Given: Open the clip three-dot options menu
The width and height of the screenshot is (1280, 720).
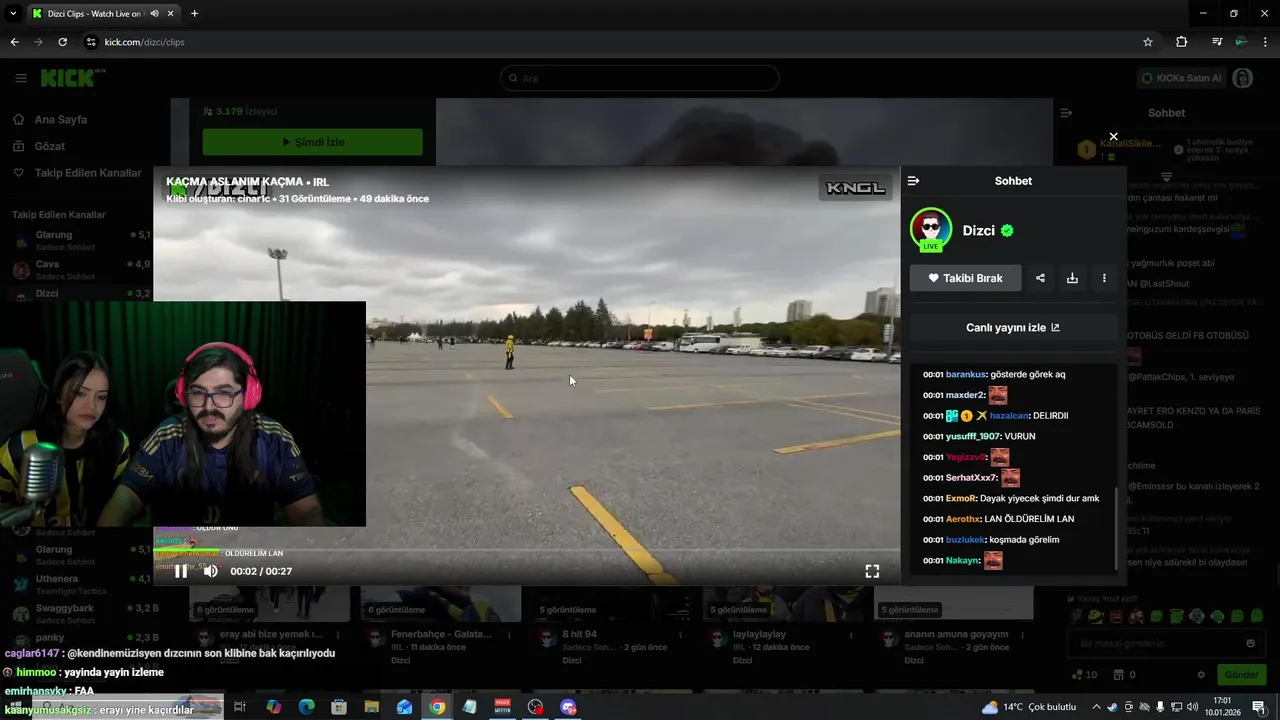Looking at the screenshot, I should pyautogui.click(x=1104, y=278).
